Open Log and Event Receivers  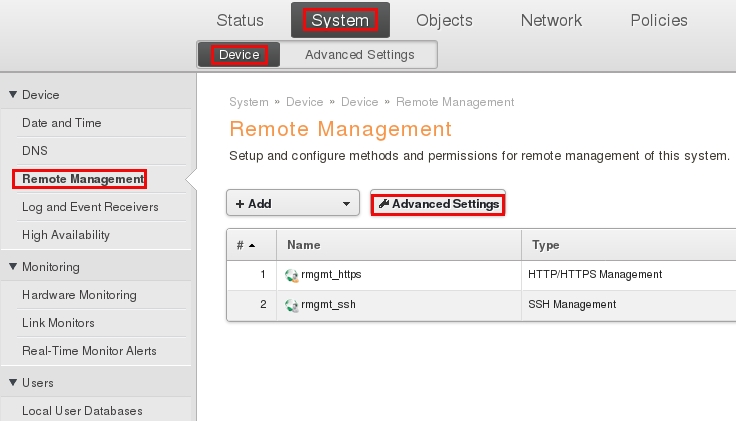coord(90,207)
